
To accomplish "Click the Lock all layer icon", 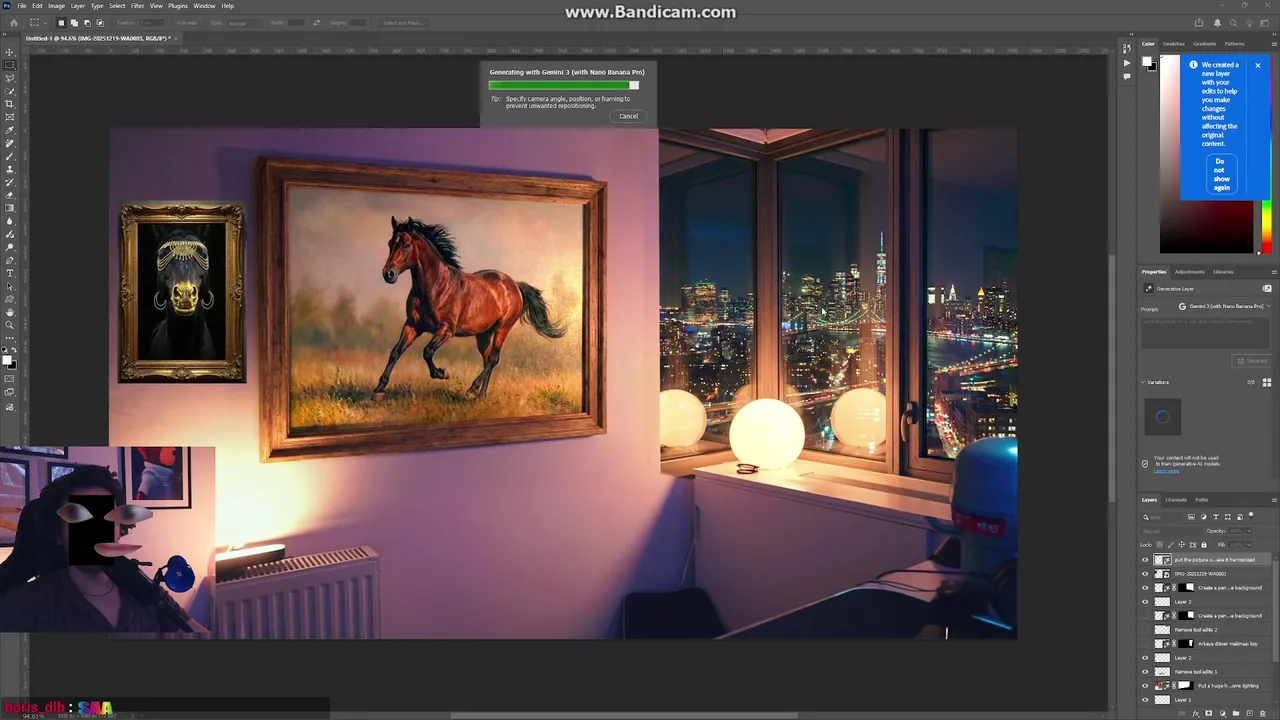I will 1204,545.
